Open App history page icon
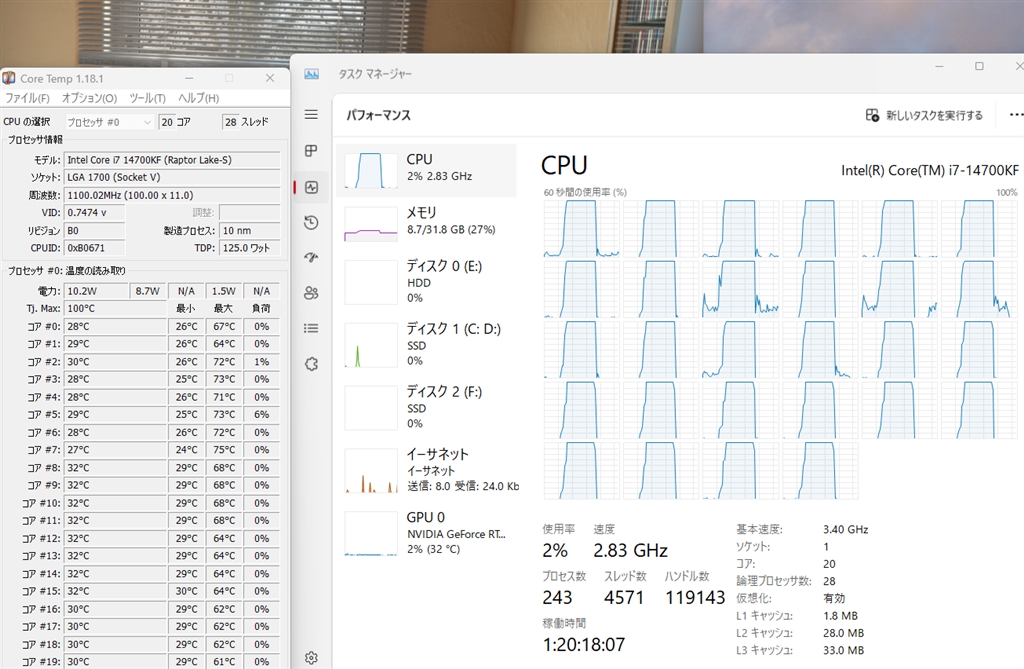This screenshot has width=1024, height=669. tap(312, 223)
